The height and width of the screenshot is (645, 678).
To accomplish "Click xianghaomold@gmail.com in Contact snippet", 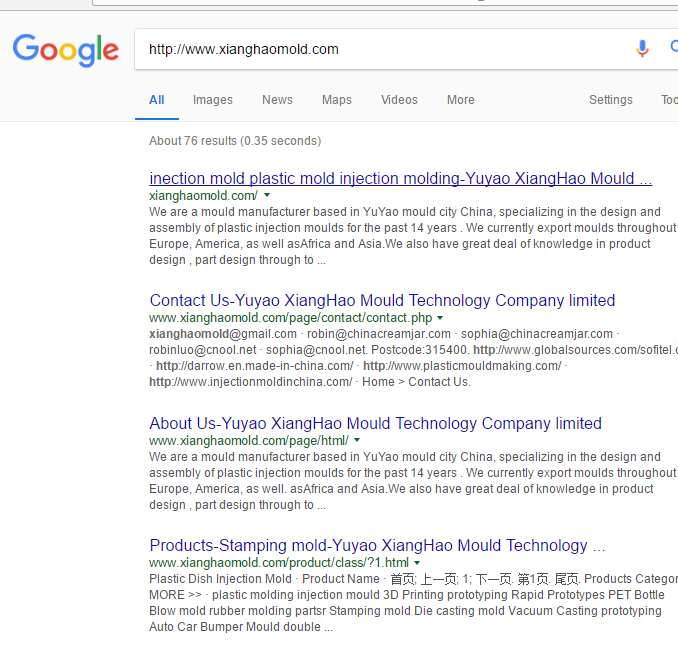I will coord(223,334).
